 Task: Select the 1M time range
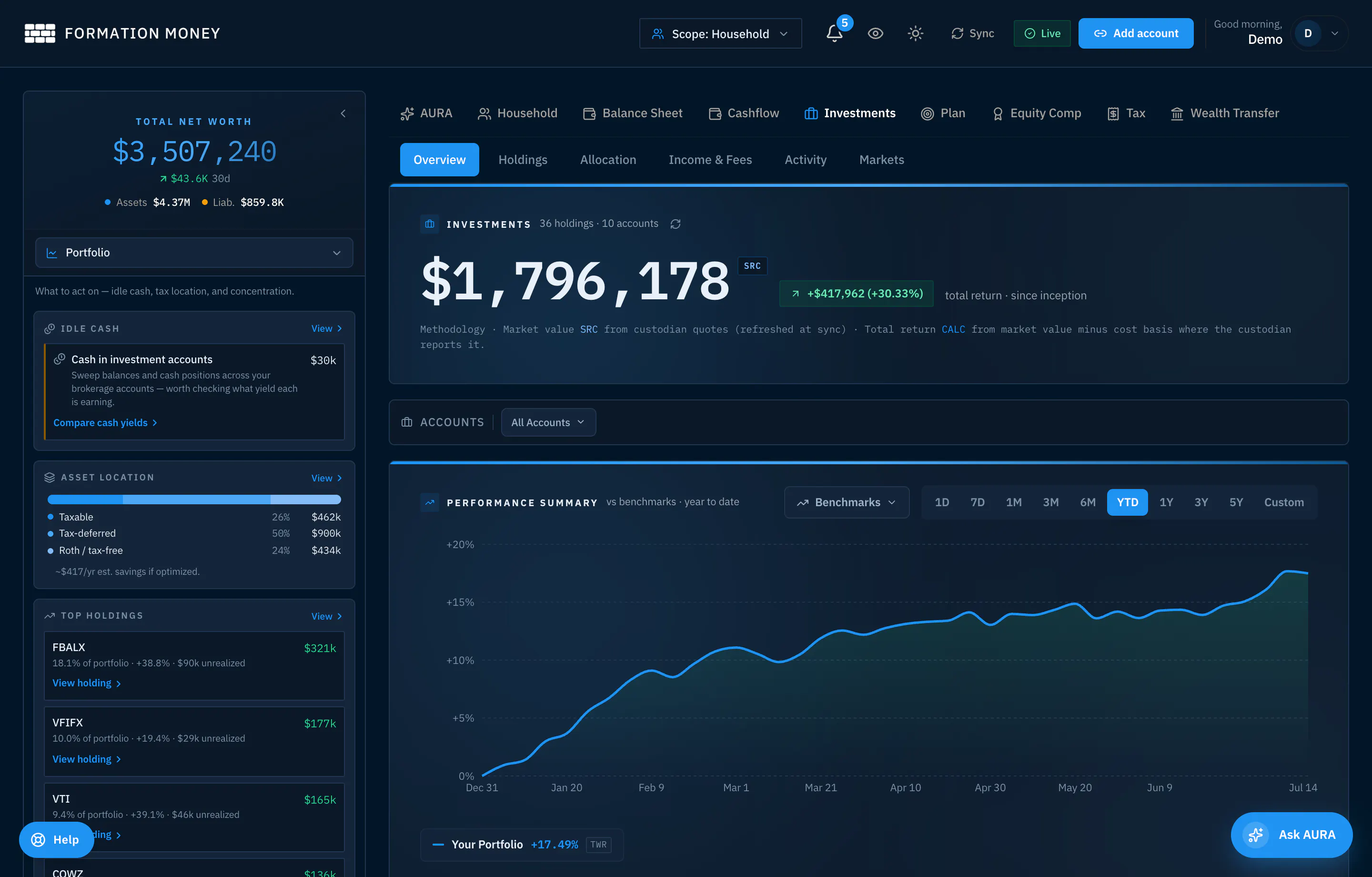coord(1014,502)
